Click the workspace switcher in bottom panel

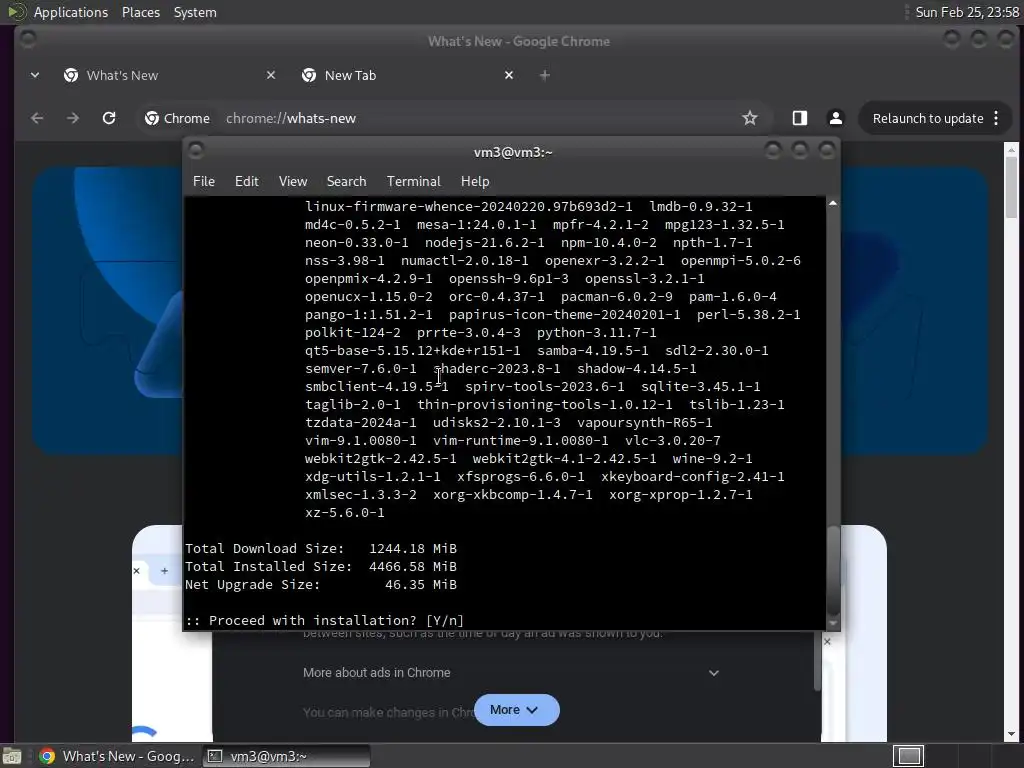coord(909,756)
